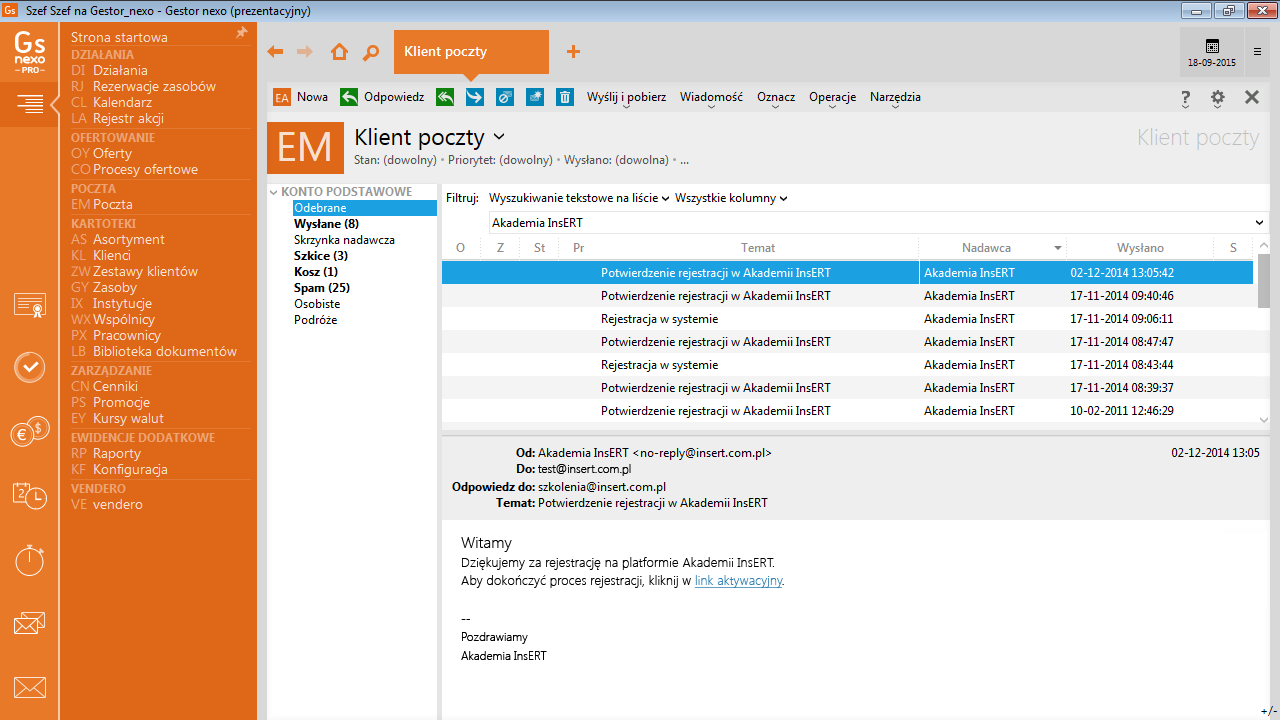
Task: Open the Narzędzia menu
Action: click(x=895, y=97)
